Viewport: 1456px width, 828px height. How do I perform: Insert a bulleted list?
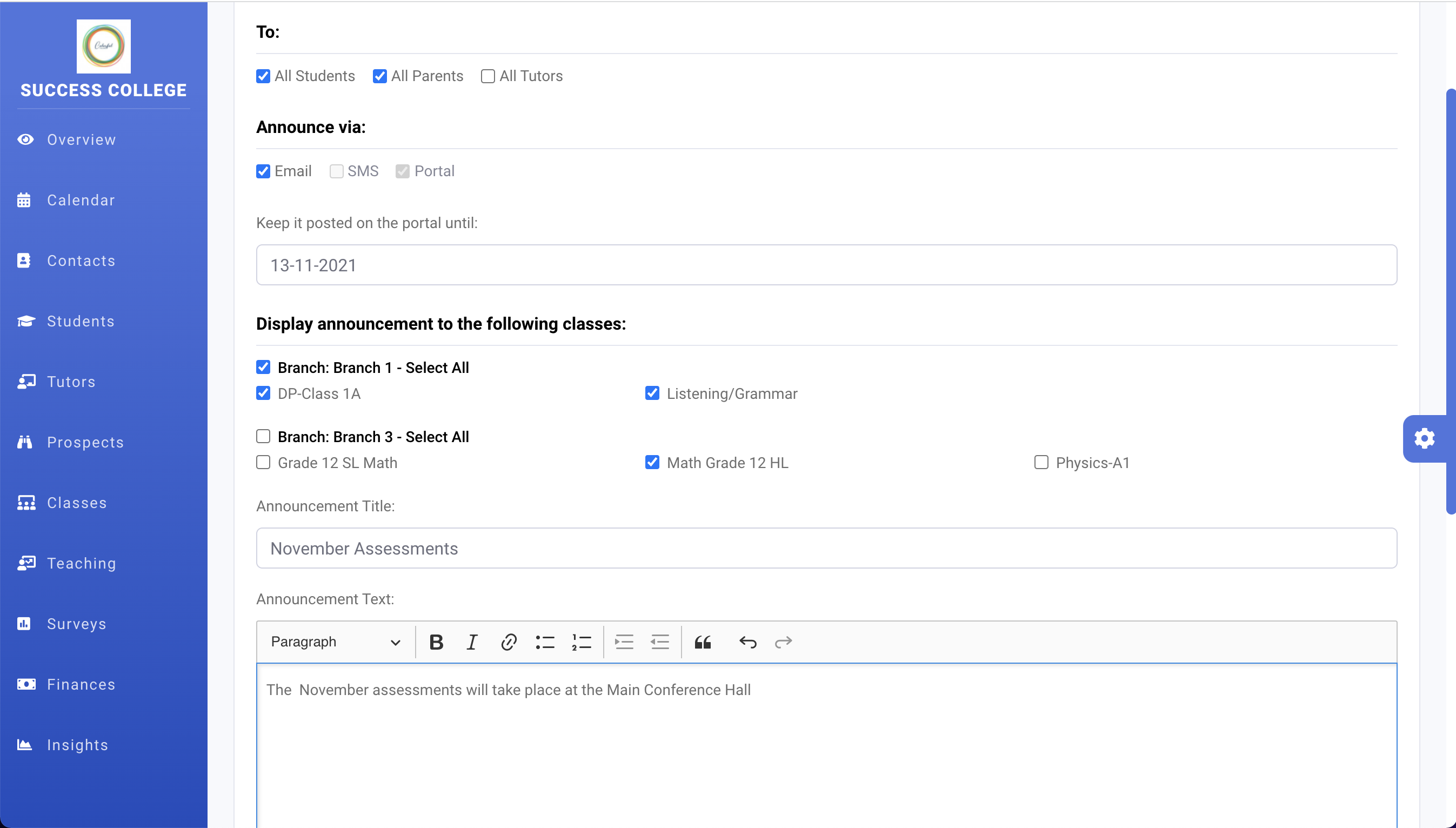tap(545, 642)
